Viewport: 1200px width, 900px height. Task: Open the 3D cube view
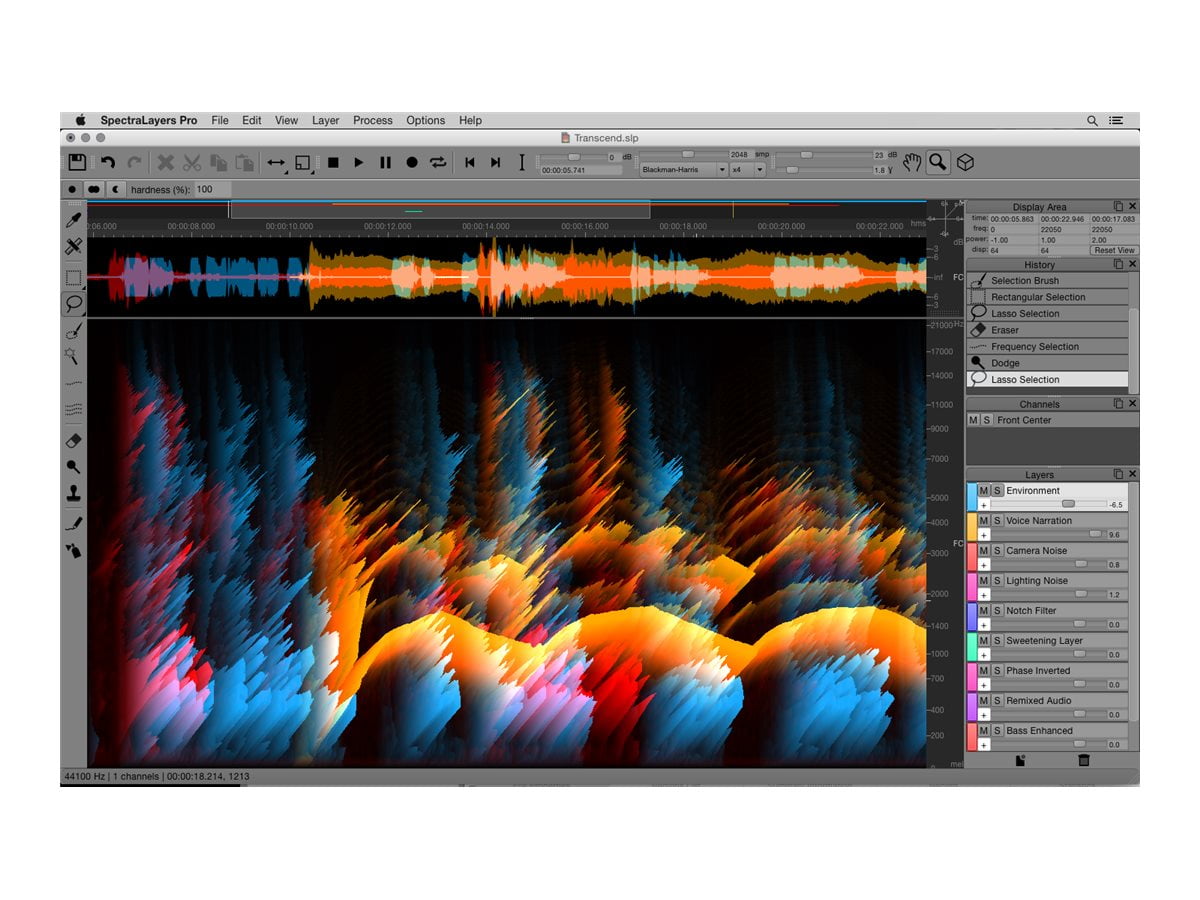pos(965,162)
